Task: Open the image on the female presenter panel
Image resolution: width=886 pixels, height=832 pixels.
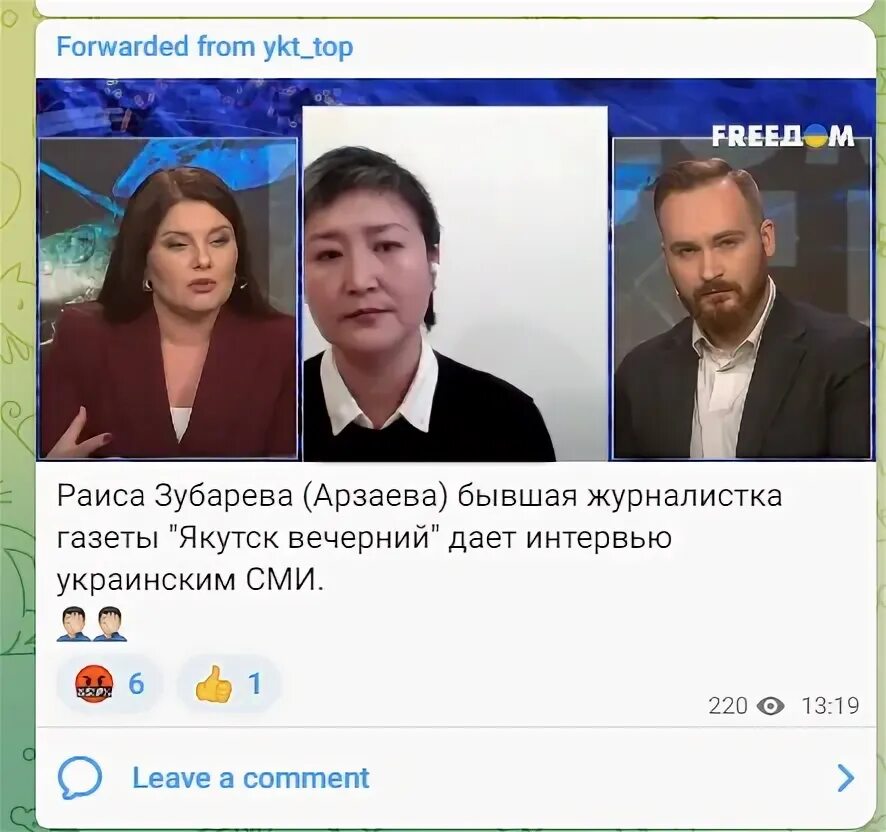Action: [168, 298]
